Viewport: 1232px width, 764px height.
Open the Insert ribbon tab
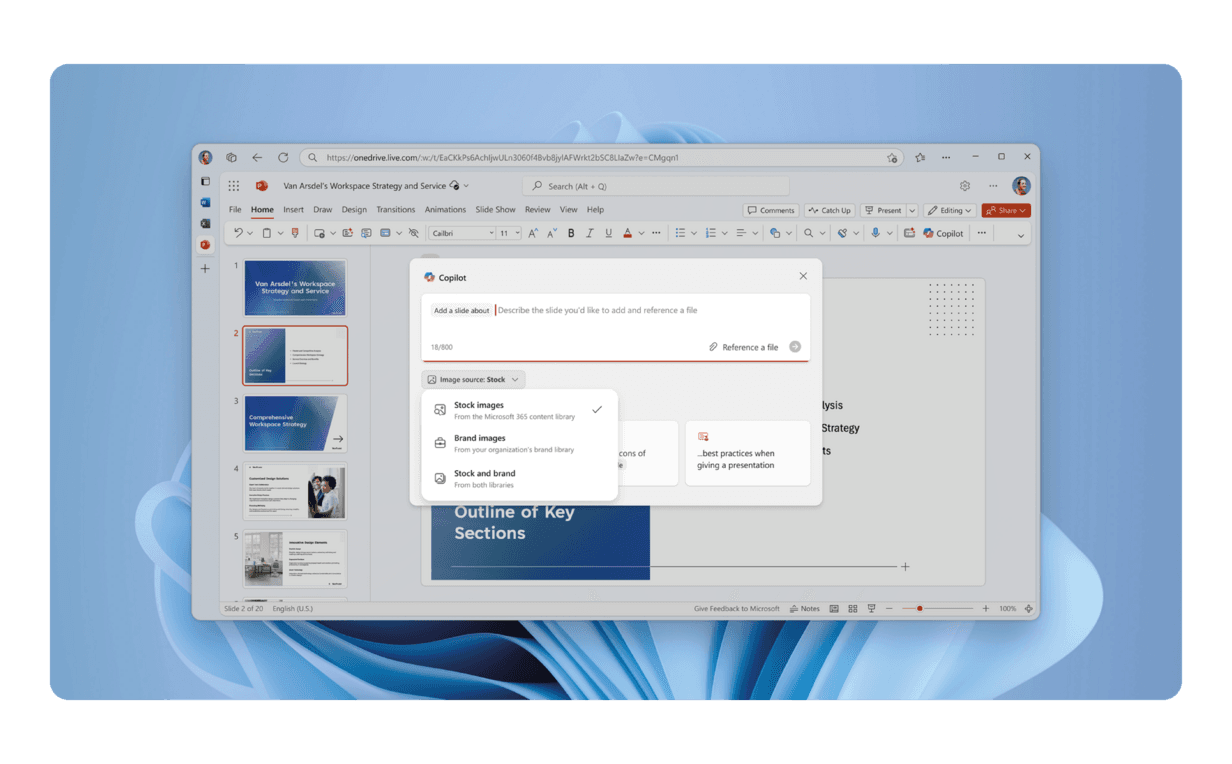point(293,210)
